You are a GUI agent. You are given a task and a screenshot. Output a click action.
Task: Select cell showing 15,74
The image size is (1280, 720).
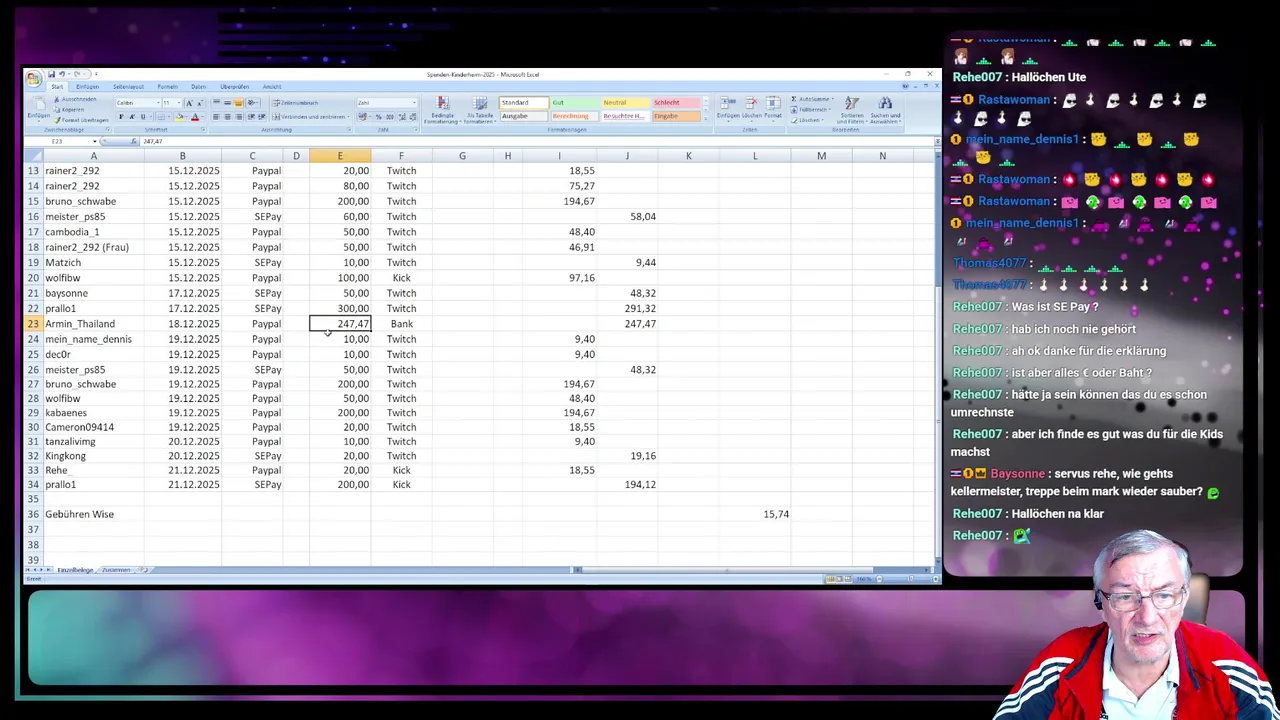(755, 514)
